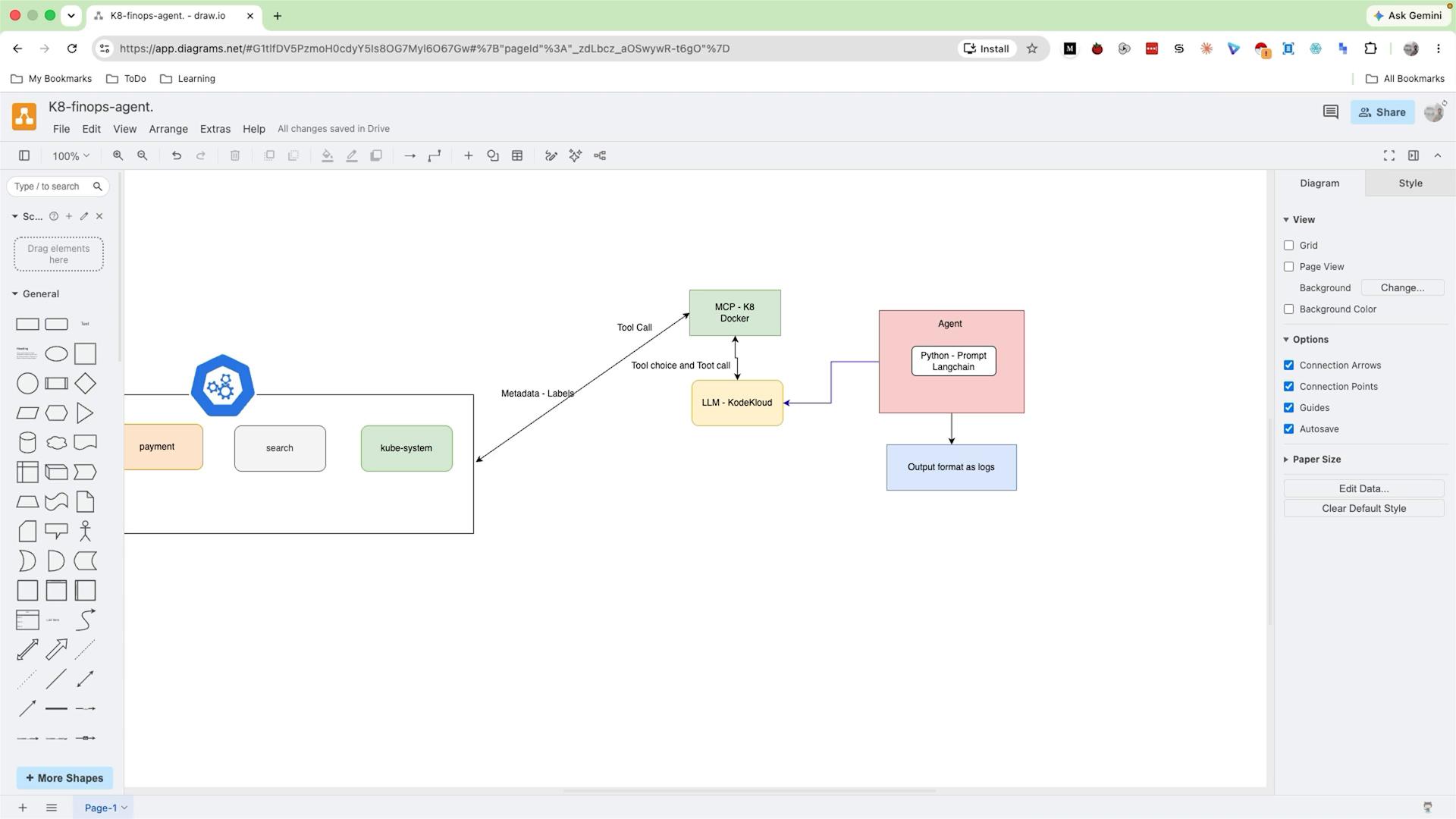Choose the connection arrow style icon
Screen dimensions: 1456x819
pos(409,155)
